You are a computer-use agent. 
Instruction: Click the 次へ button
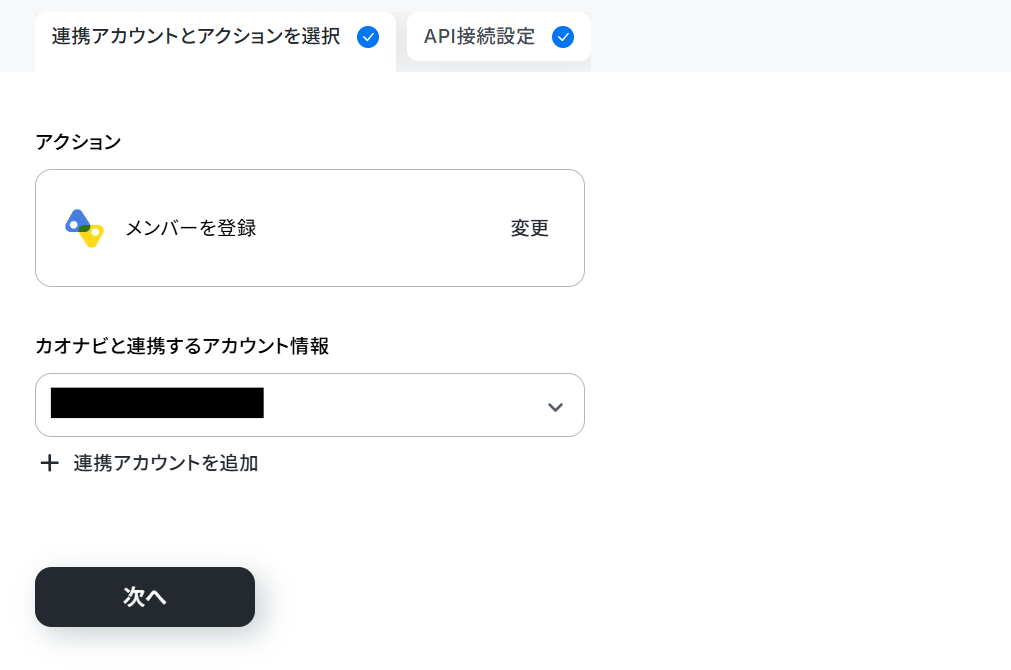145,597
